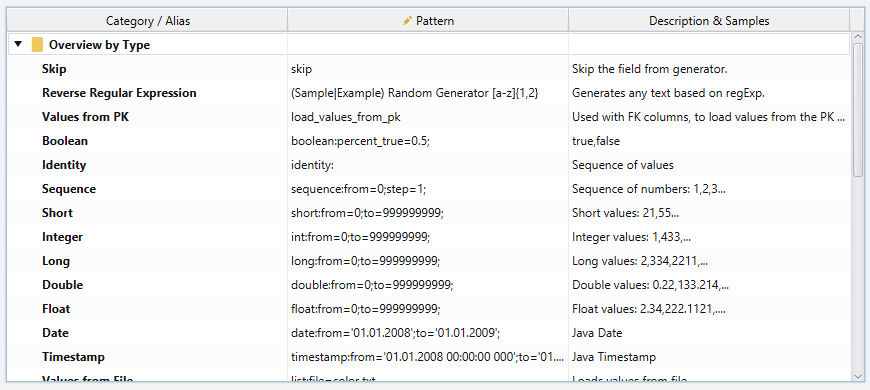
Task: Select the Double row
Action: click(428, 285)
